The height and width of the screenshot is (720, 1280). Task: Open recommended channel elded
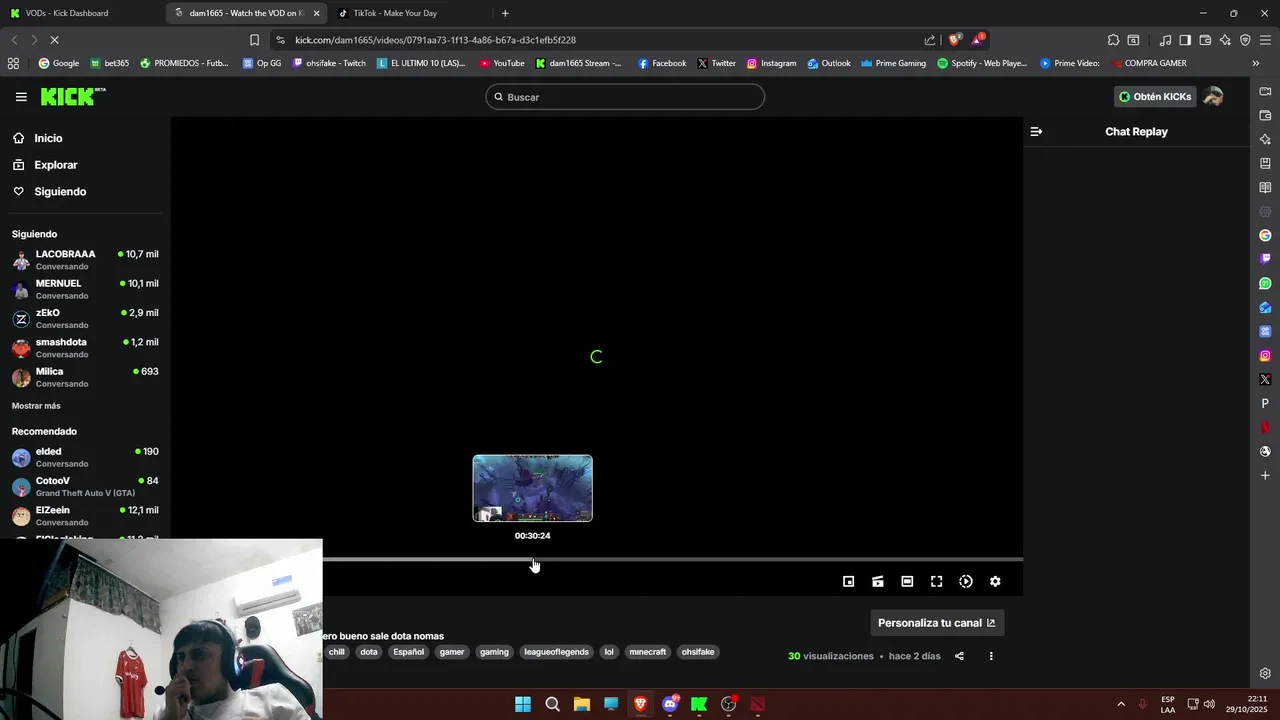85,457
